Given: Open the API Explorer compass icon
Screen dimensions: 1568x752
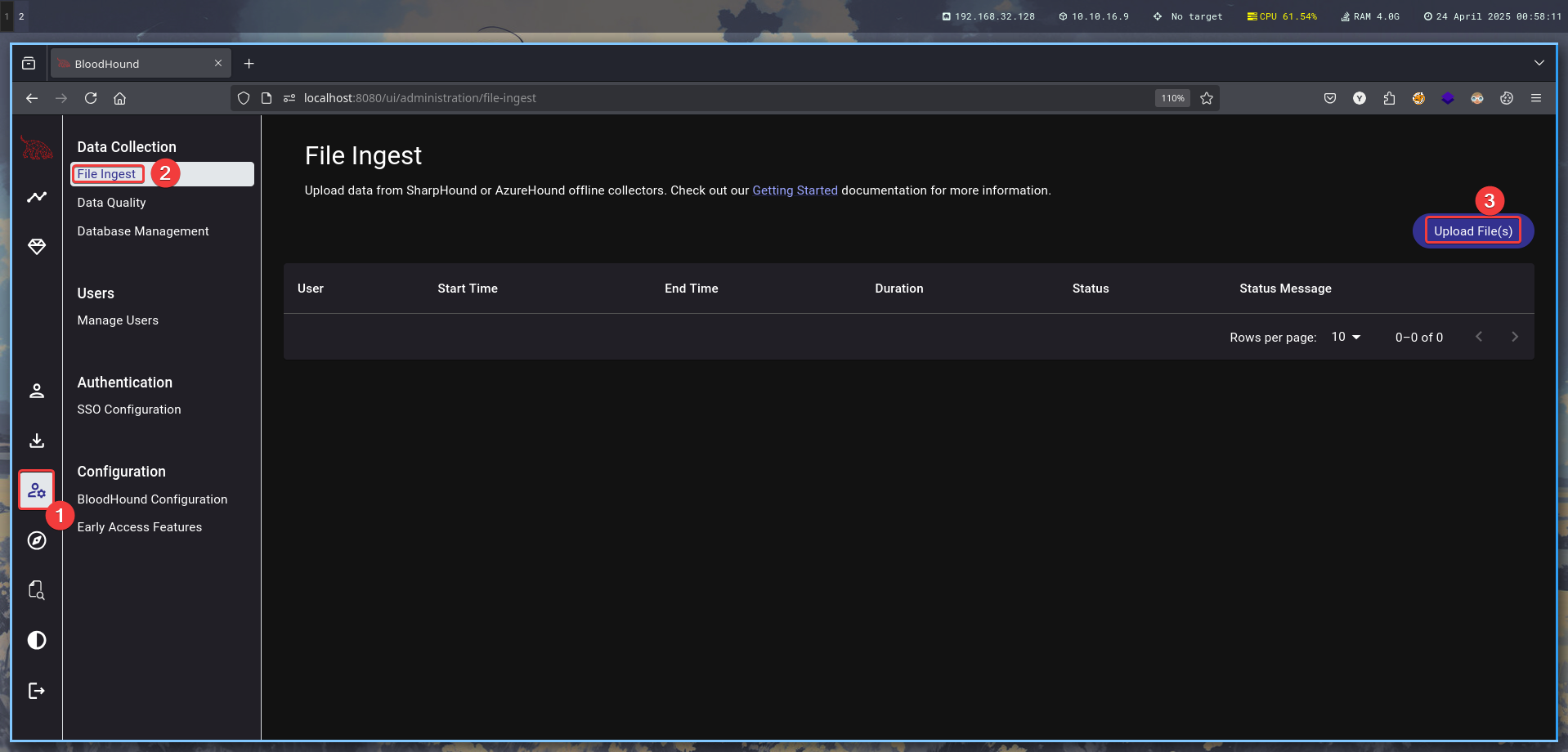Looking at the screenshot, I should click(37, 540).
